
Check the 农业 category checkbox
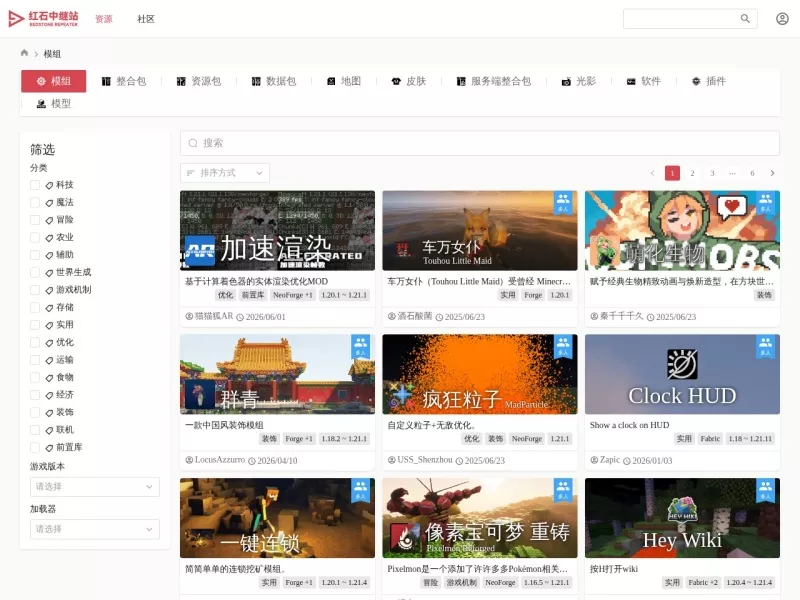(x=35, y=237)
